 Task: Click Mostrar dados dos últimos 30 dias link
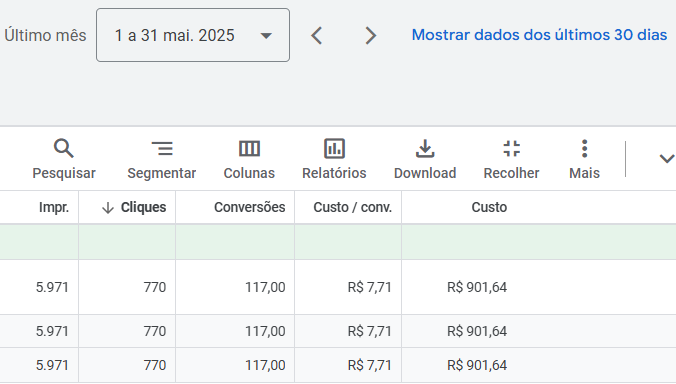point(539,35)
